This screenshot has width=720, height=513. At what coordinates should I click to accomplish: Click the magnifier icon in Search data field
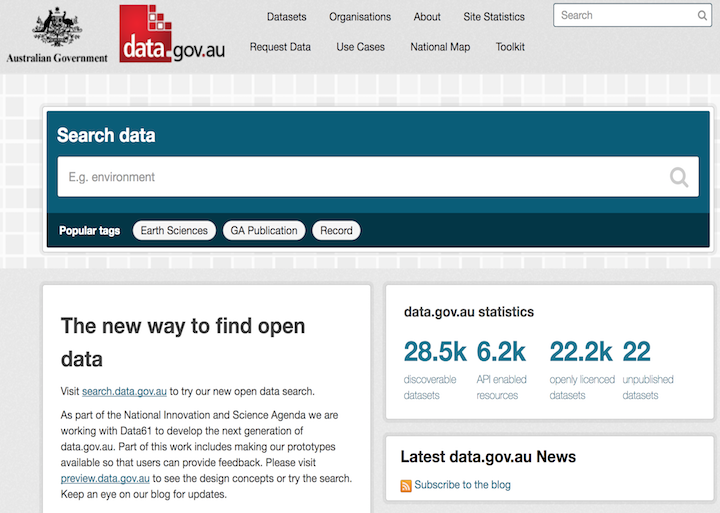coord(679,177)
